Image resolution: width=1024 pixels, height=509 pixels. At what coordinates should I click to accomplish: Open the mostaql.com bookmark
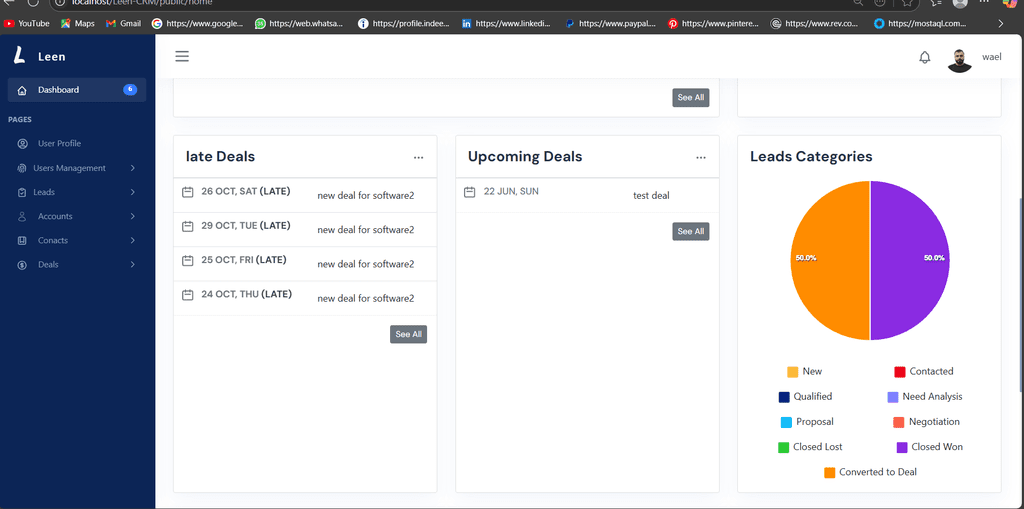click(x=920, y=24)
